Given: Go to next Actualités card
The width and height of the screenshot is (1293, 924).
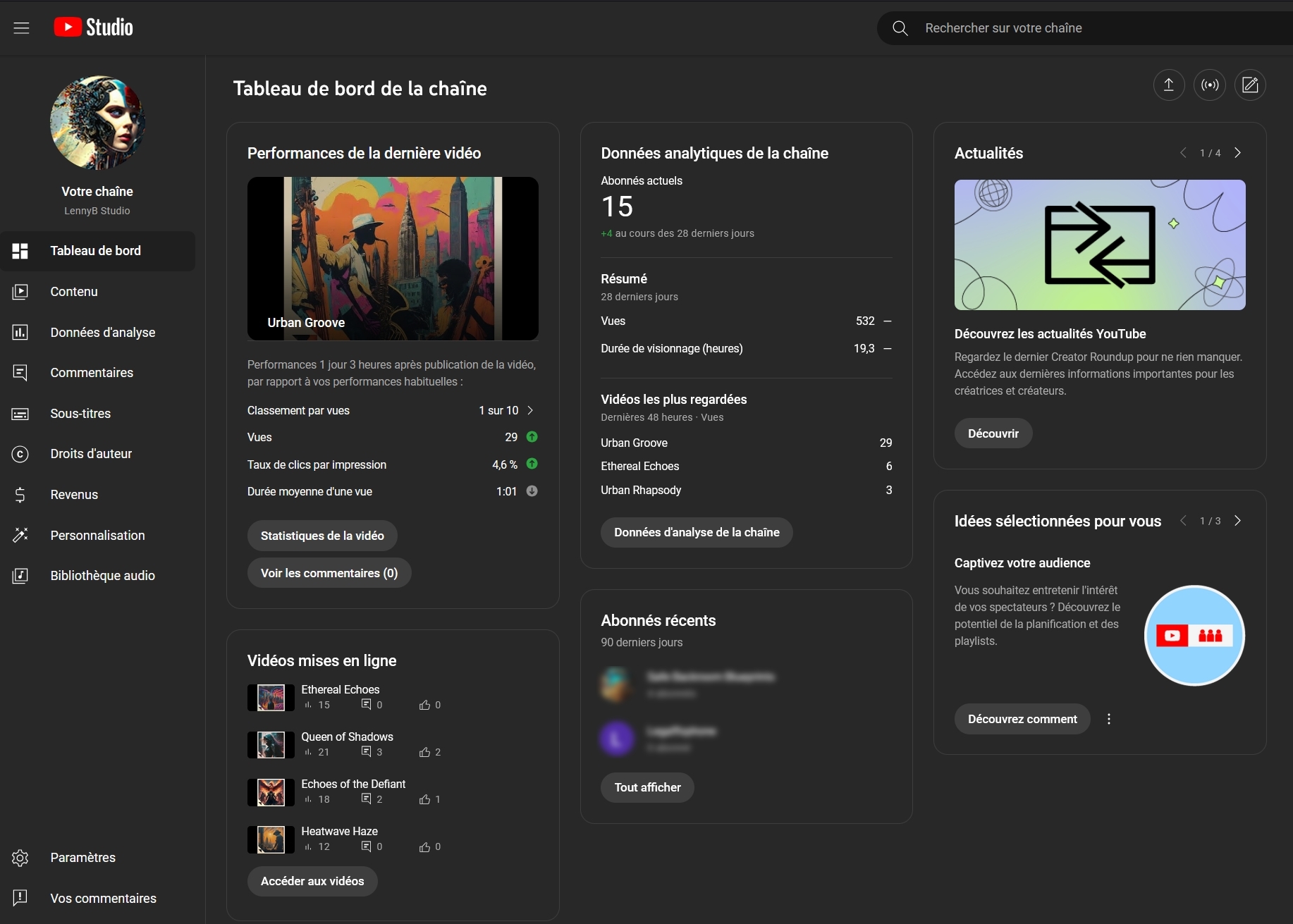Looking at the screenshot, I should pyautogui.click(x=1237, y=153).
